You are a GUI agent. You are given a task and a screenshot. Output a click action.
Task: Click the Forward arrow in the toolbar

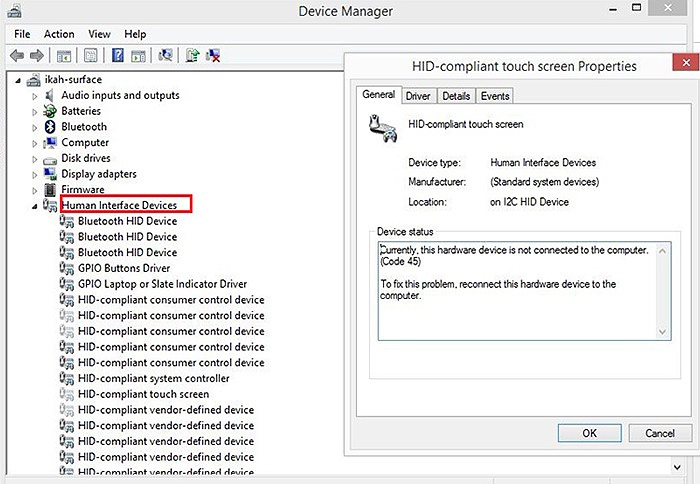tap(37, 56)
